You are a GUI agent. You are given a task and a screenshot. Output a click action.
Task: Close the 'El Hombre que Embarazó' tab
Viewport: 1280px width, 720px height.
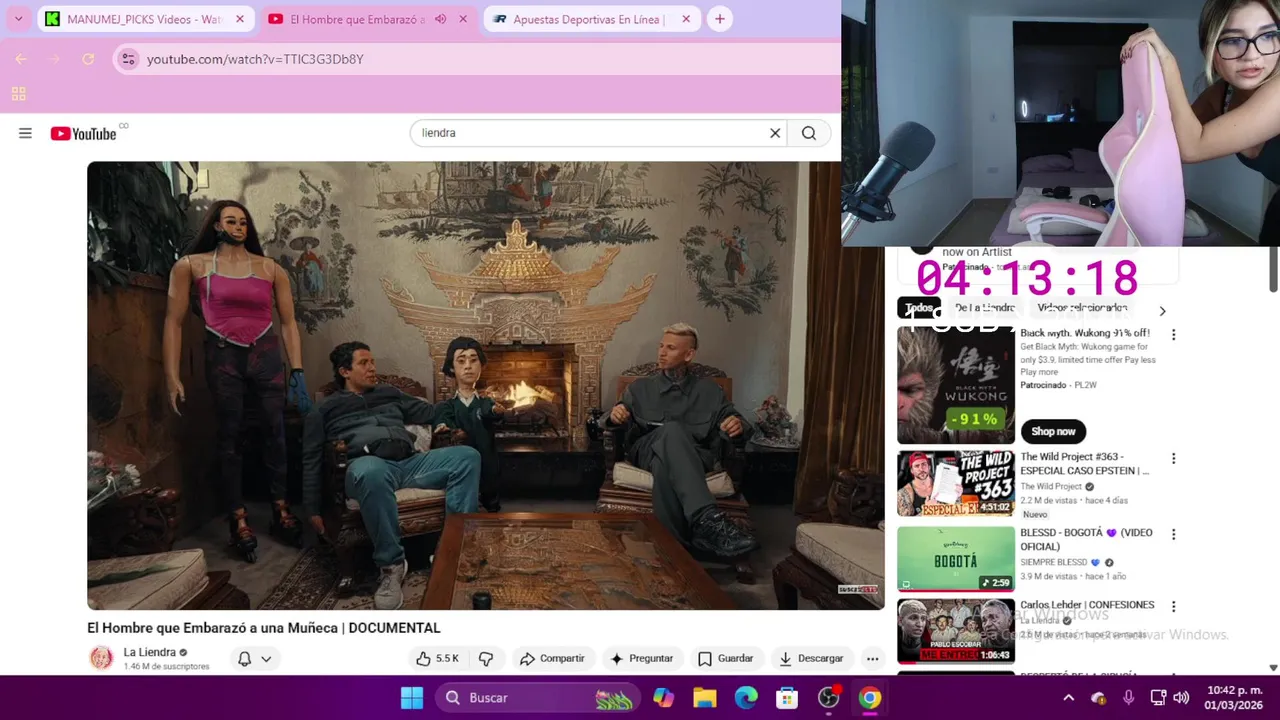[463, 19]
